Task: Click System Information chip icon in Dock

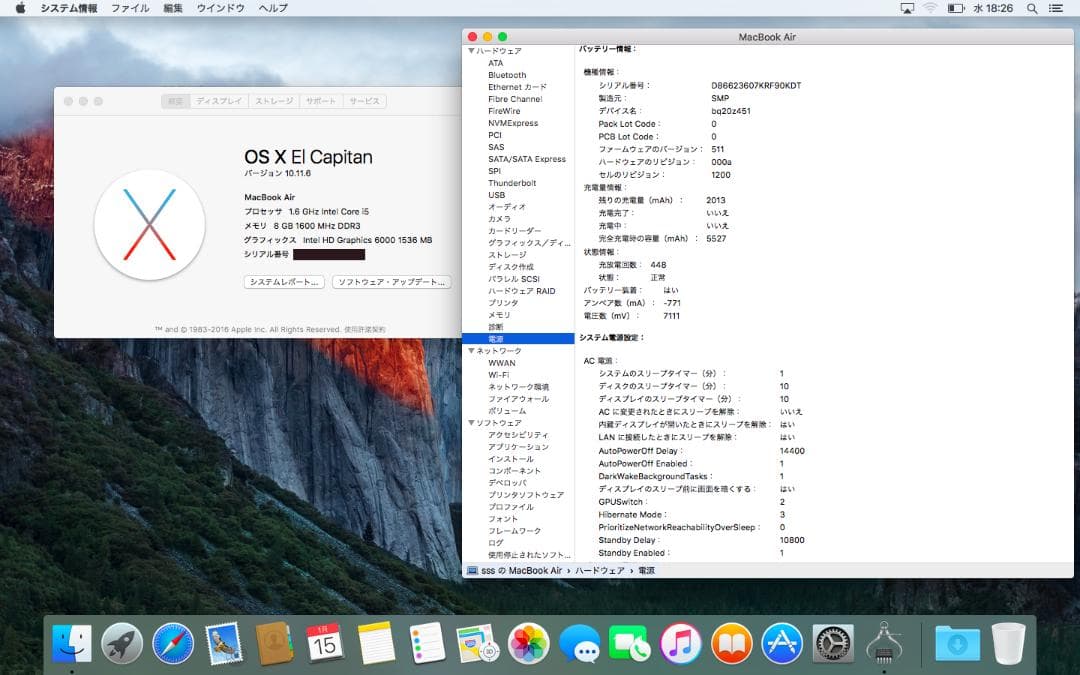Action: tap(884, 643)
